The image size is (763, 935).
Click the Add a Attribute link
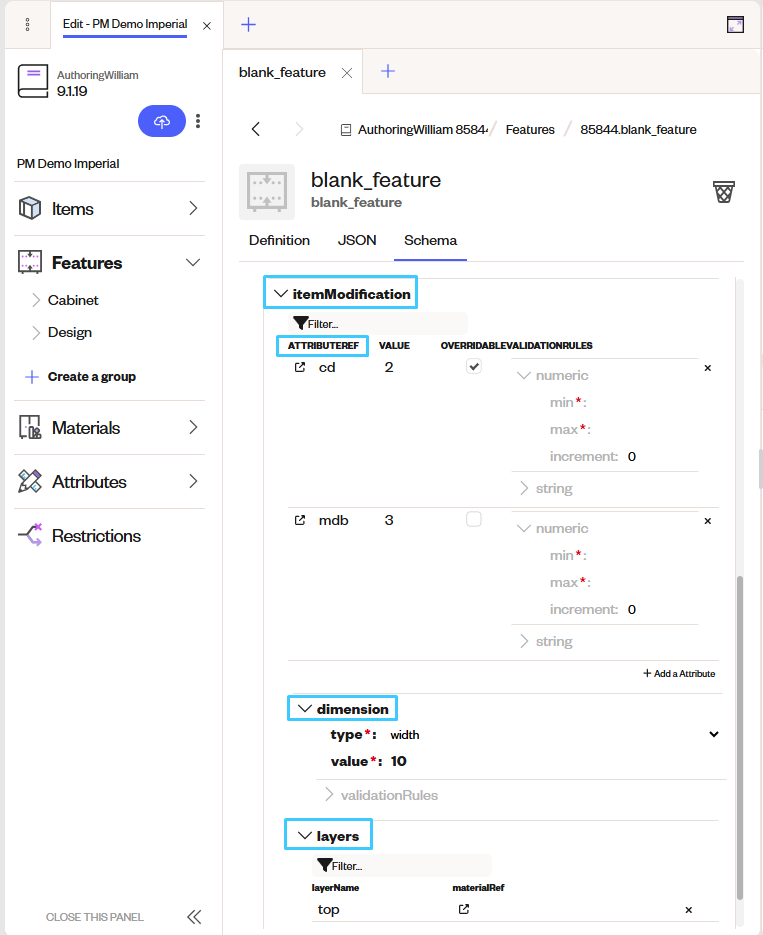(679, 673)
